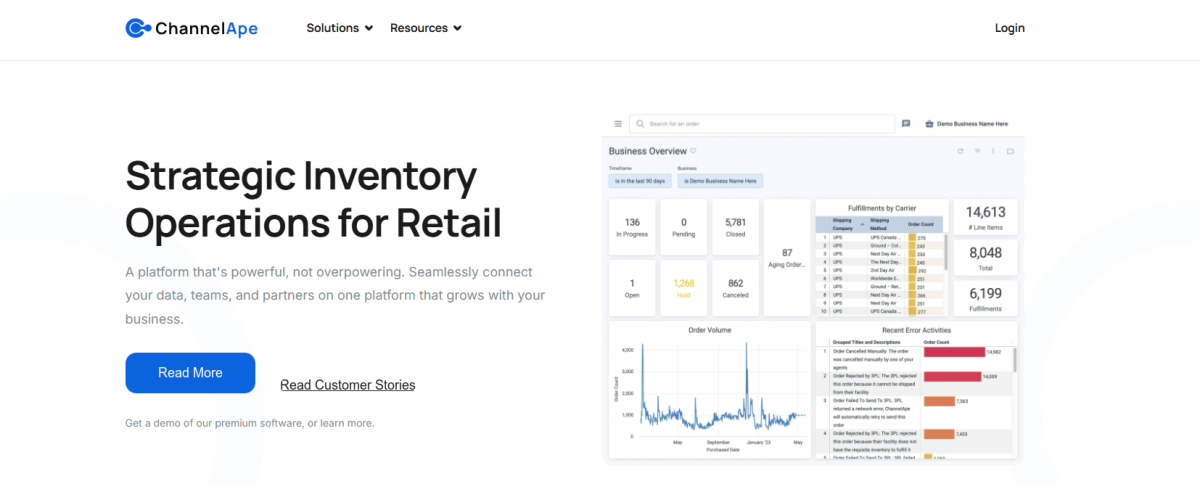The height and width of the screenshot is (492, 1200).
Task: Click the folder icon in Business Overview header
Action: 1010,151
